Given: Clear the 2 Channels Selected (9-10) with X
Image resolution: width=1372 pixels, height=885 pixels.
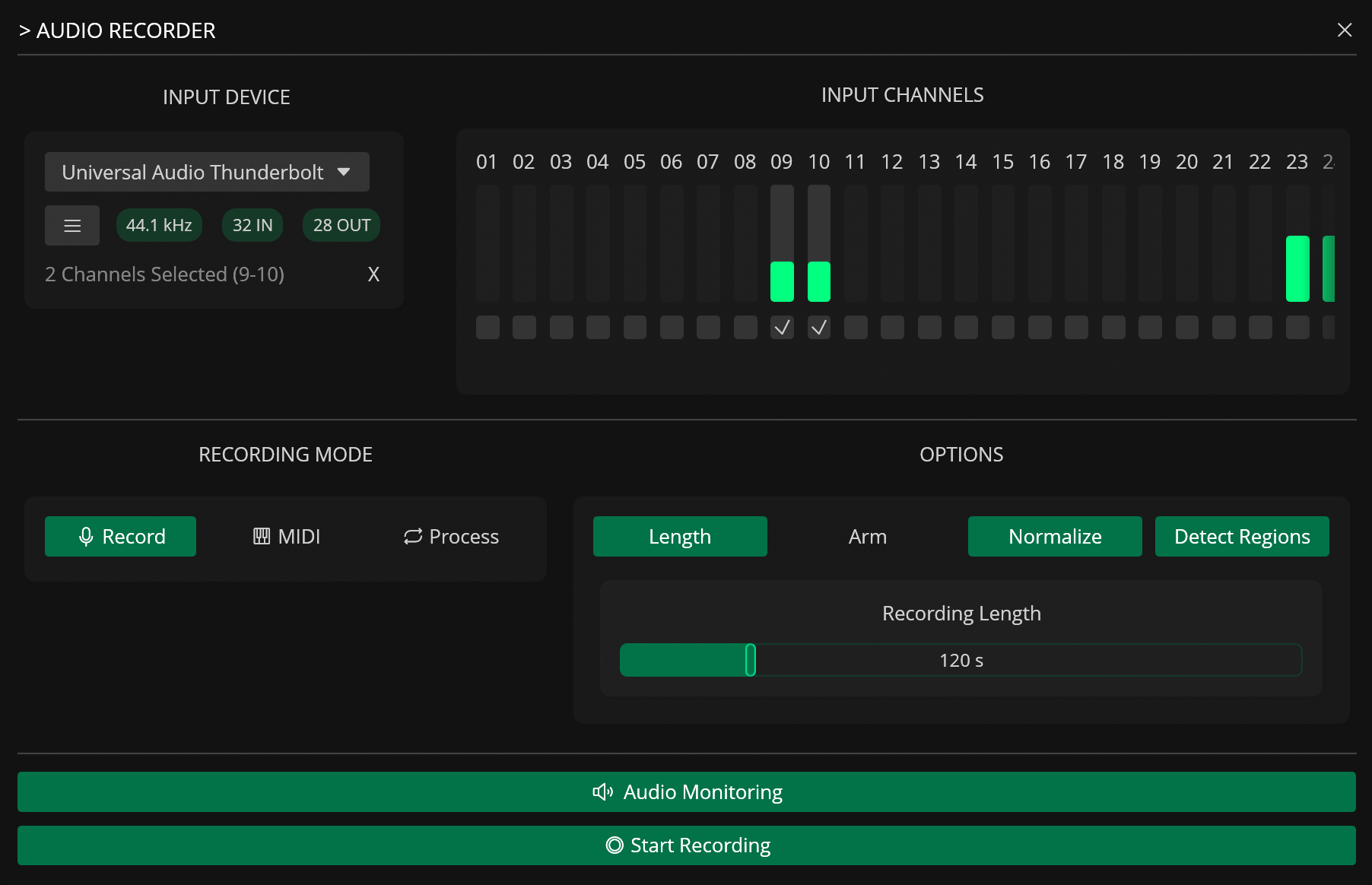Looking at the screenshot, I should point(373,274).
